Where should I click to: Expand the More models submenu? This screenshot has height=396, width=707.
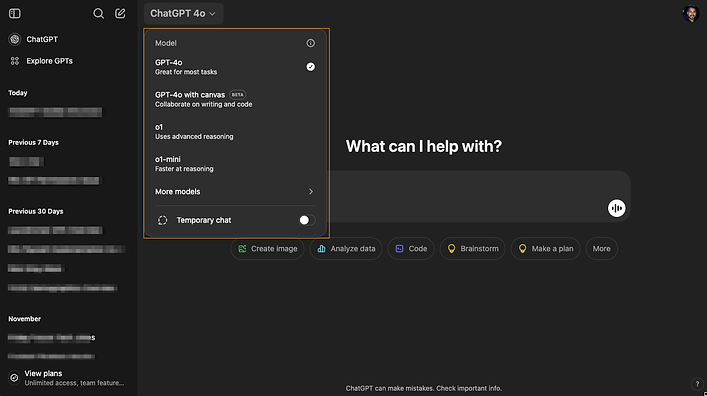click(x=235, y=192)
